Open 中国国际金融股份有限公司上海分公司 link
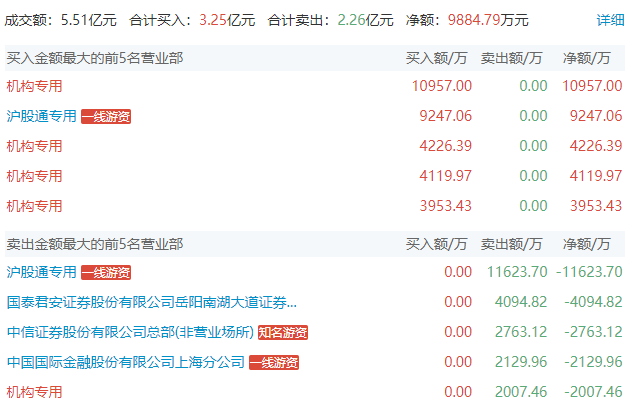 (x=126, y=362)
